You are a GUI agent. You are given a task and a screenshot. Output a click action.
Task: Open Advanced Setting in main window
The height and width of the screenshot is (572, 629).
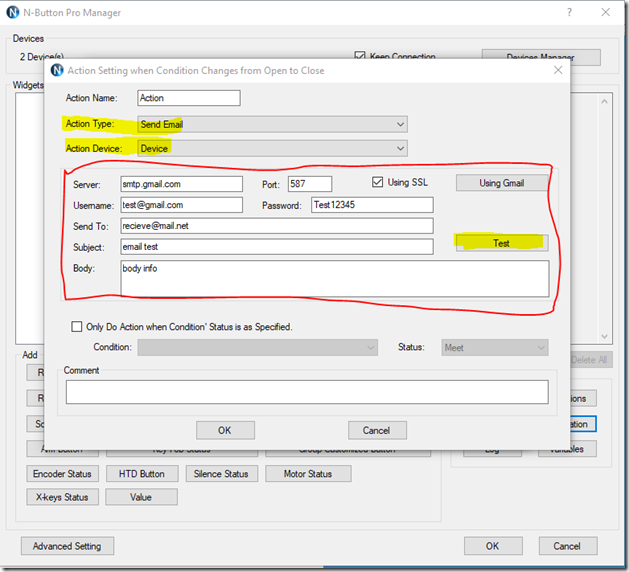67,546
